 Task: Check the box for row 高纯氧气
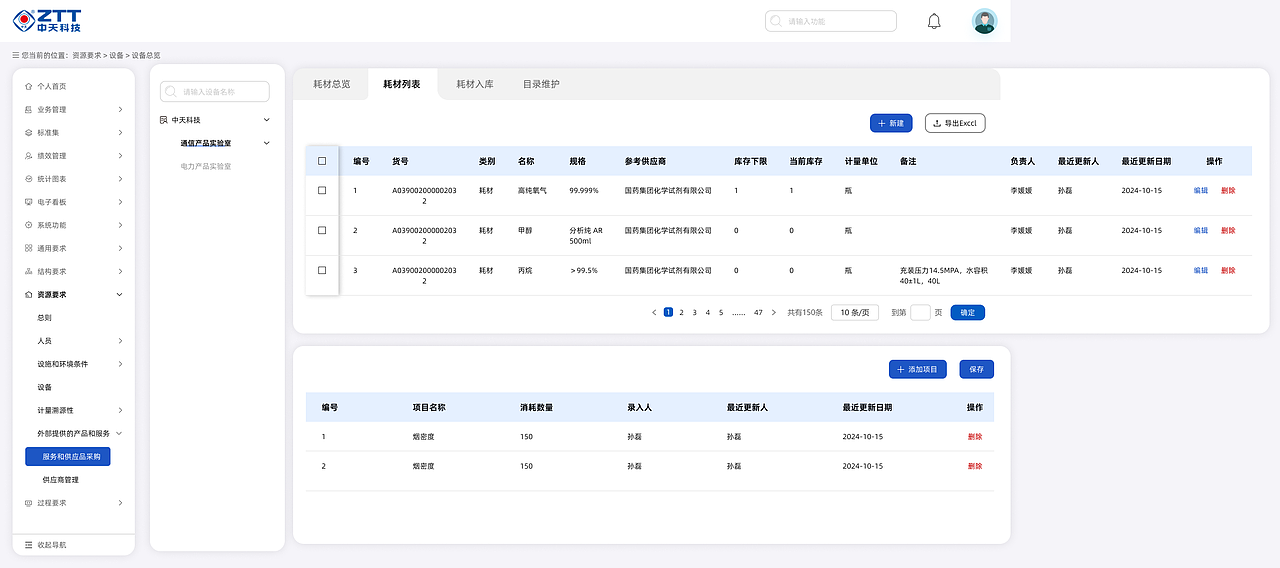[x=322, y=190]
